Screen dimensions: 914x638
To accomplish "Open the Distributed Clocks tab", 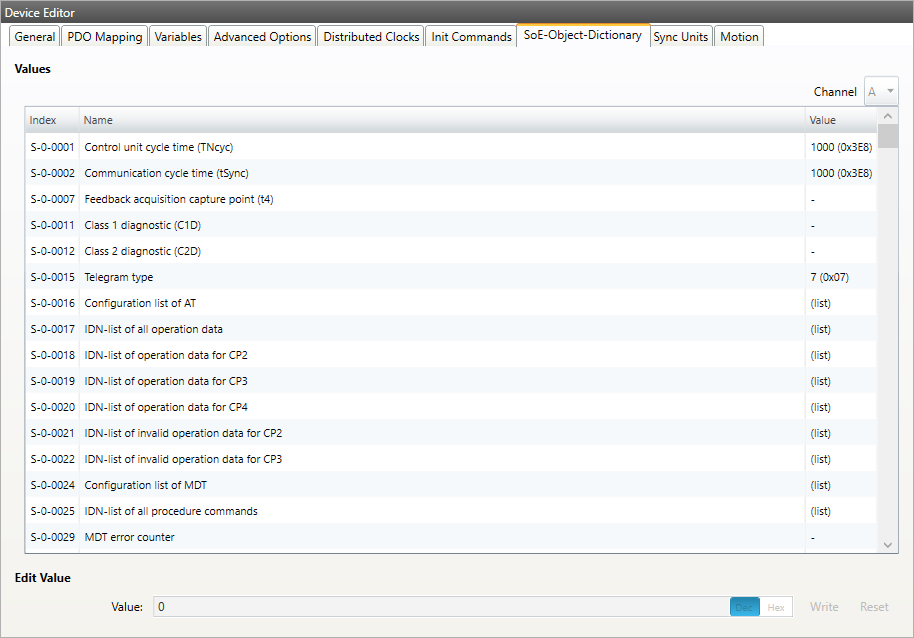I will [371, 37].
